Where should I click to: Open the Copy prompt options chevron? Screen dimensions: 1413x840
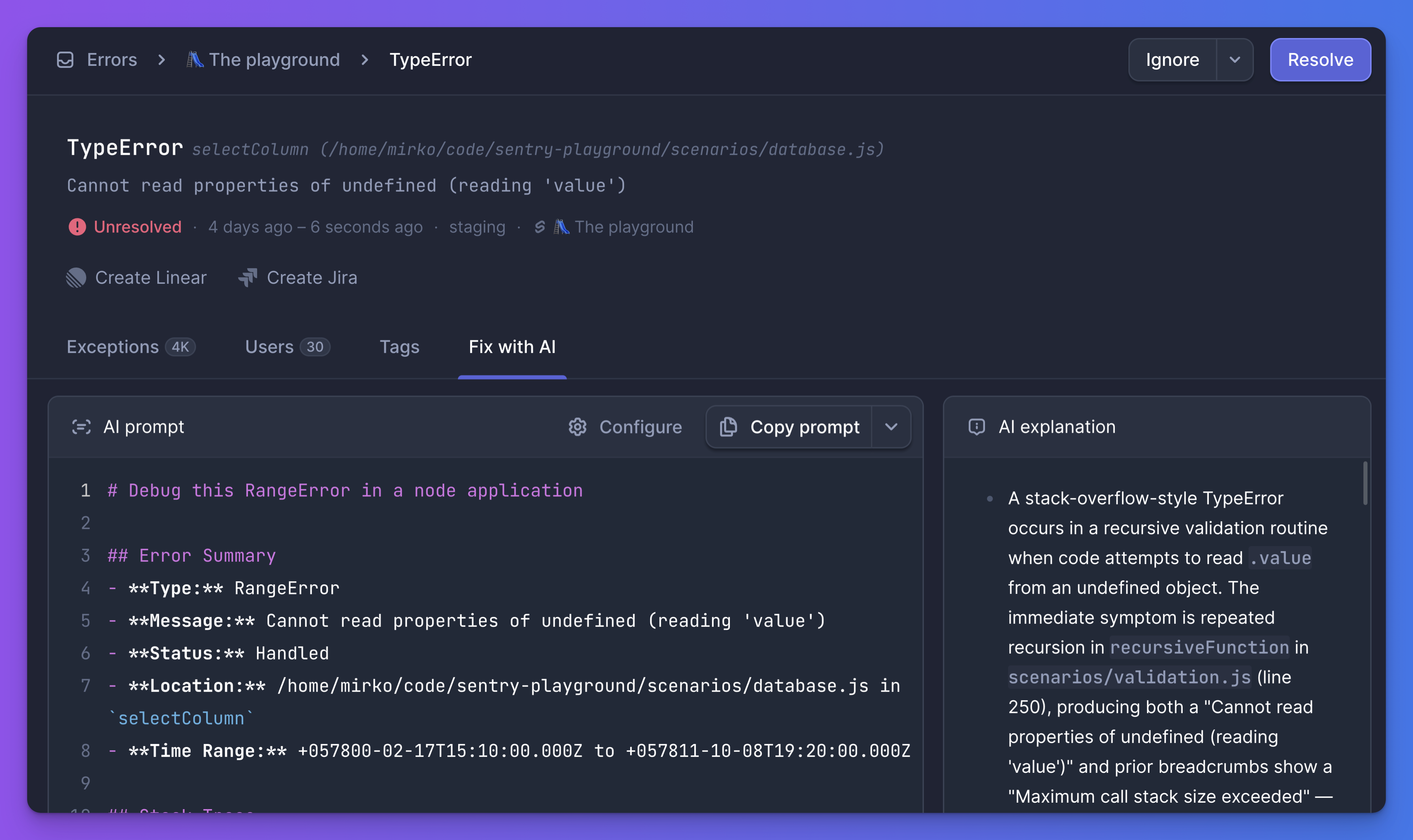coord(890,427)
